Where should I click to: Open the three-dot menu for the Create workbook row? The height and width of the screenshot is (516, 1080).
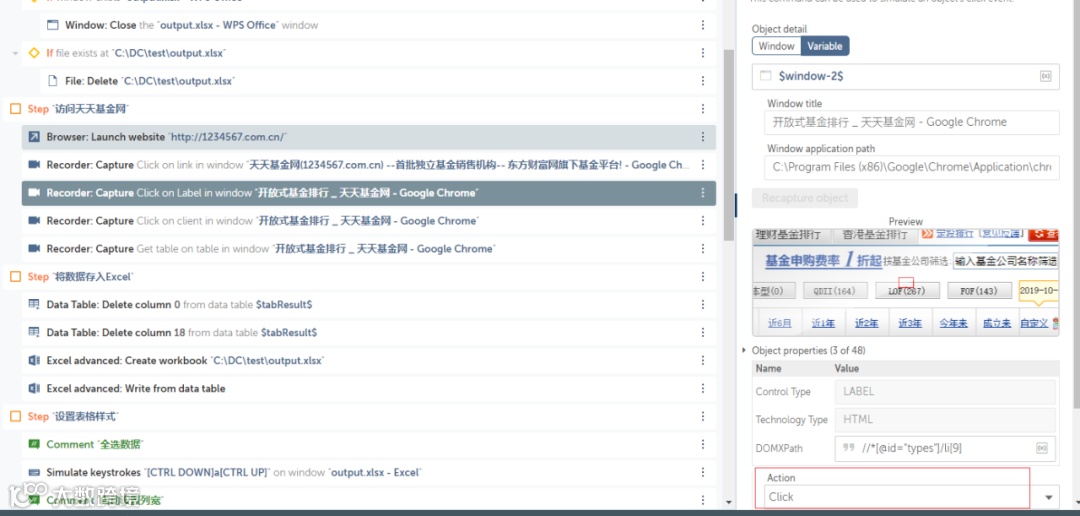(703, 360)
